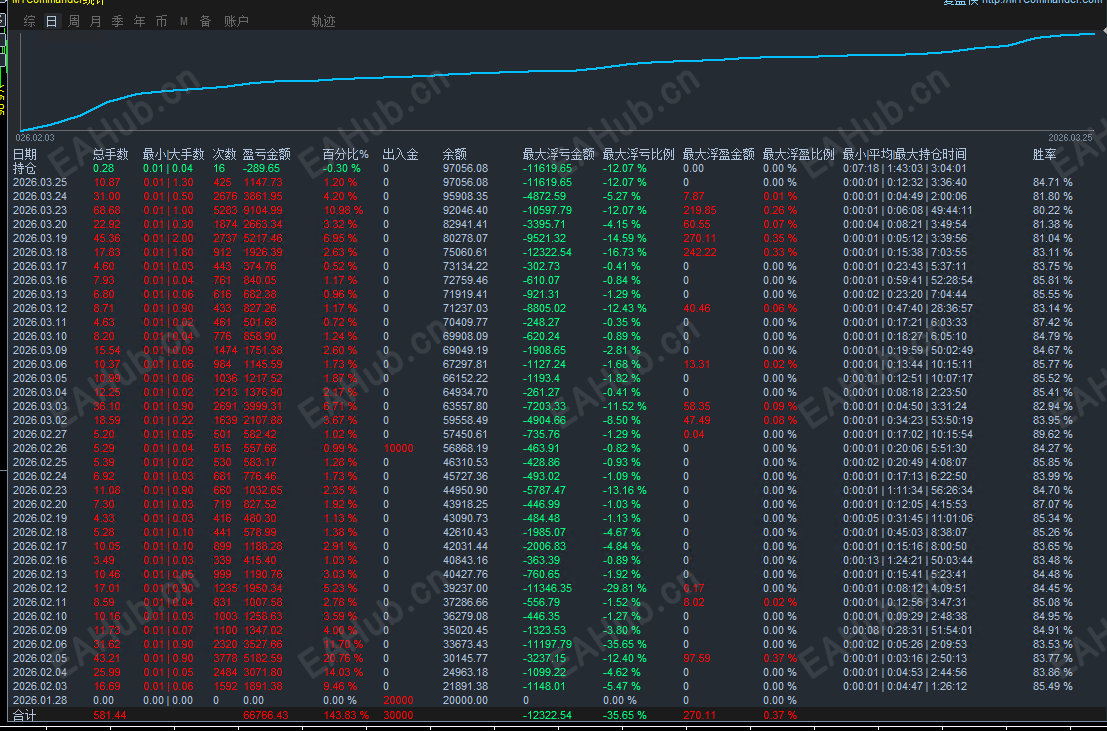The image size is (1107, 731).
Task: Switch to the 月 monthly statistics icon
Action: pyautogui.click(x=96, y=20)
